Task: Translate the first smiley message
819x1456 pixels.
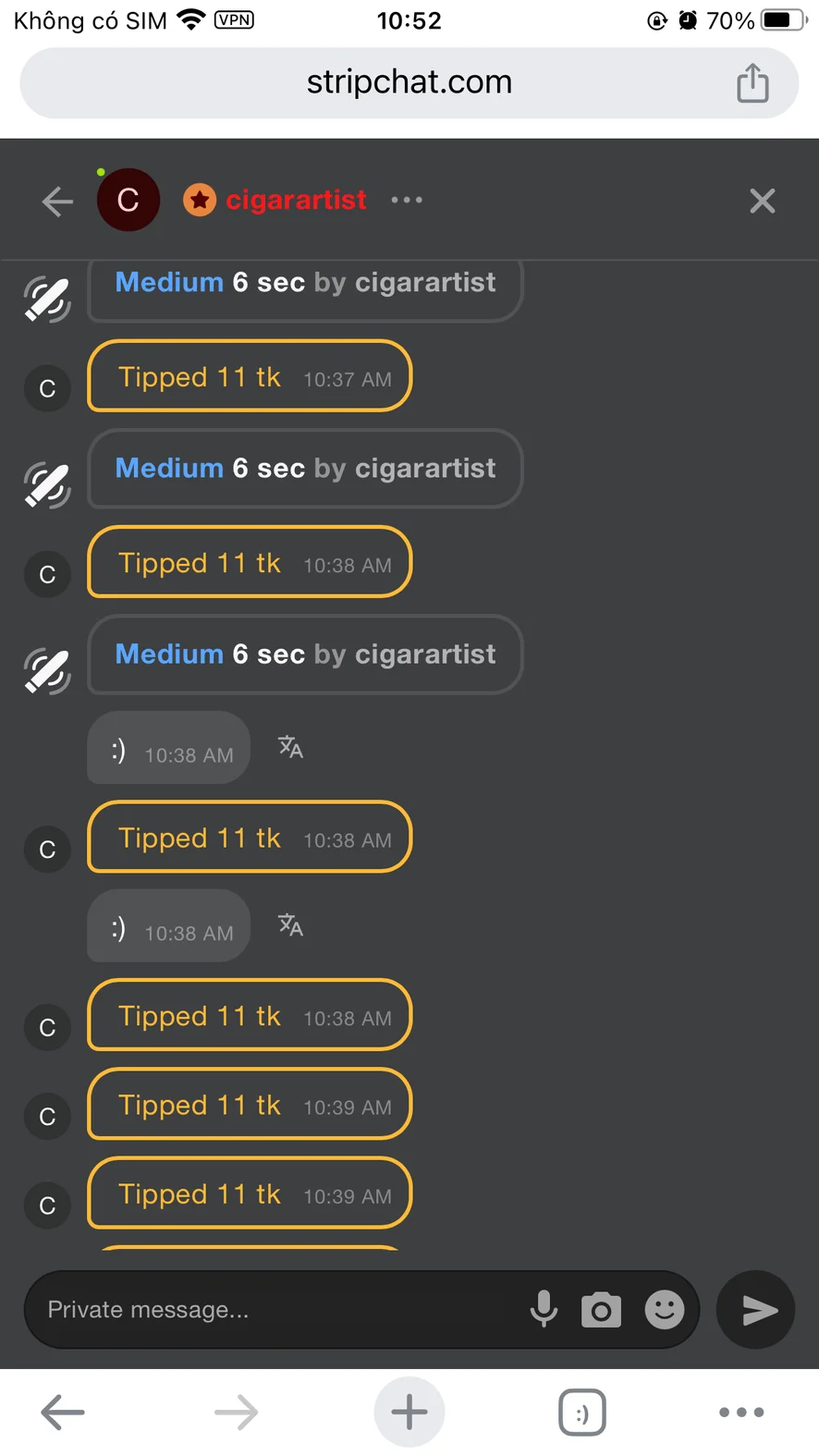Action: [x=290, y=747]
